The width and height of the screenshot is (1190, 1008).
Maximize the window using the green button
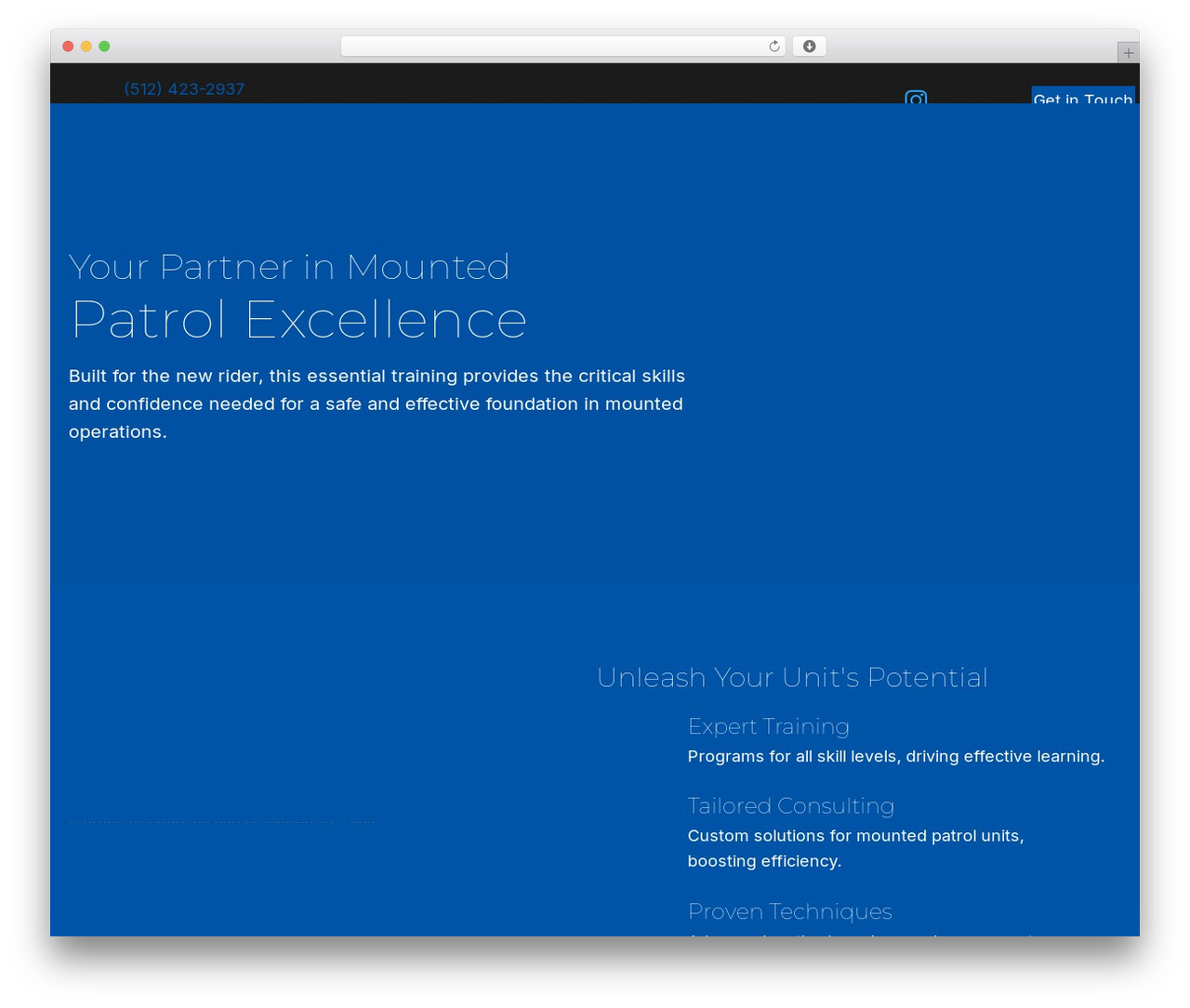[104, 46]
